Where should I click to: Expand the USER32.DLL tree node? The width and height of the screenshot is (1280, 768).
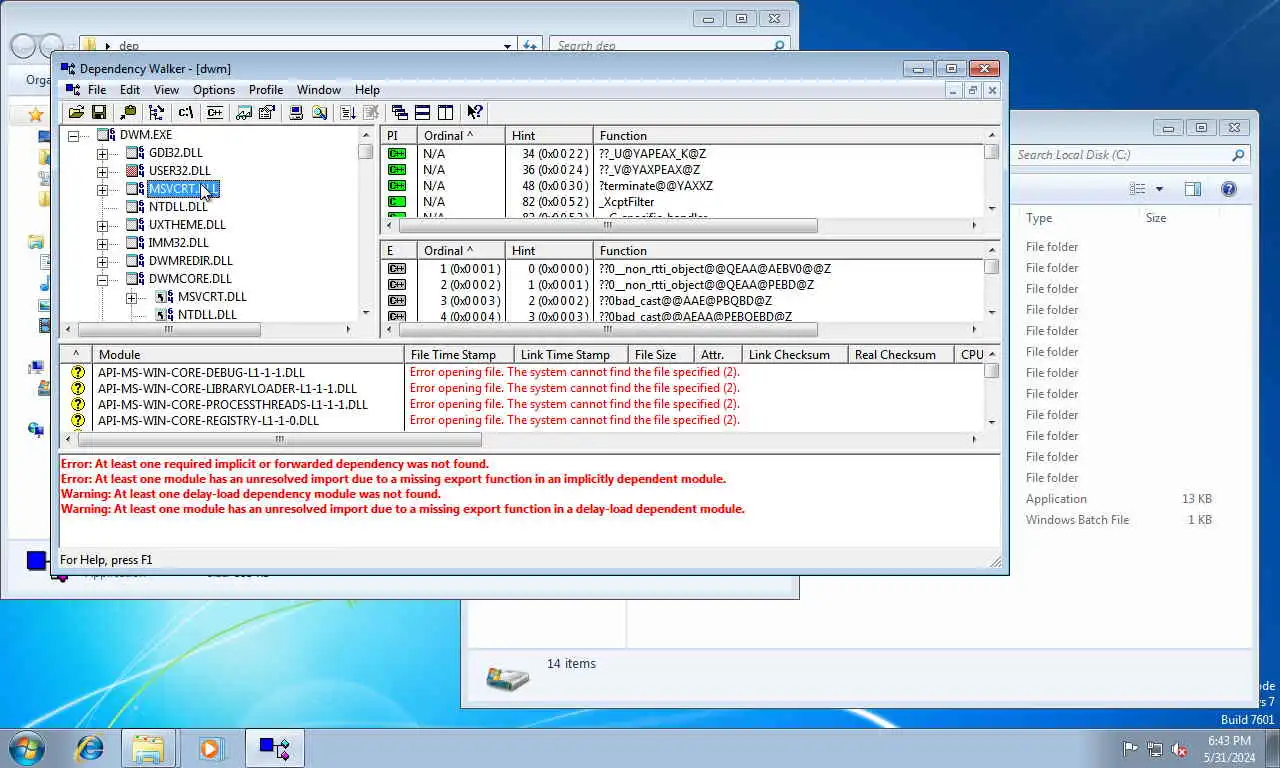pos(102,171)
